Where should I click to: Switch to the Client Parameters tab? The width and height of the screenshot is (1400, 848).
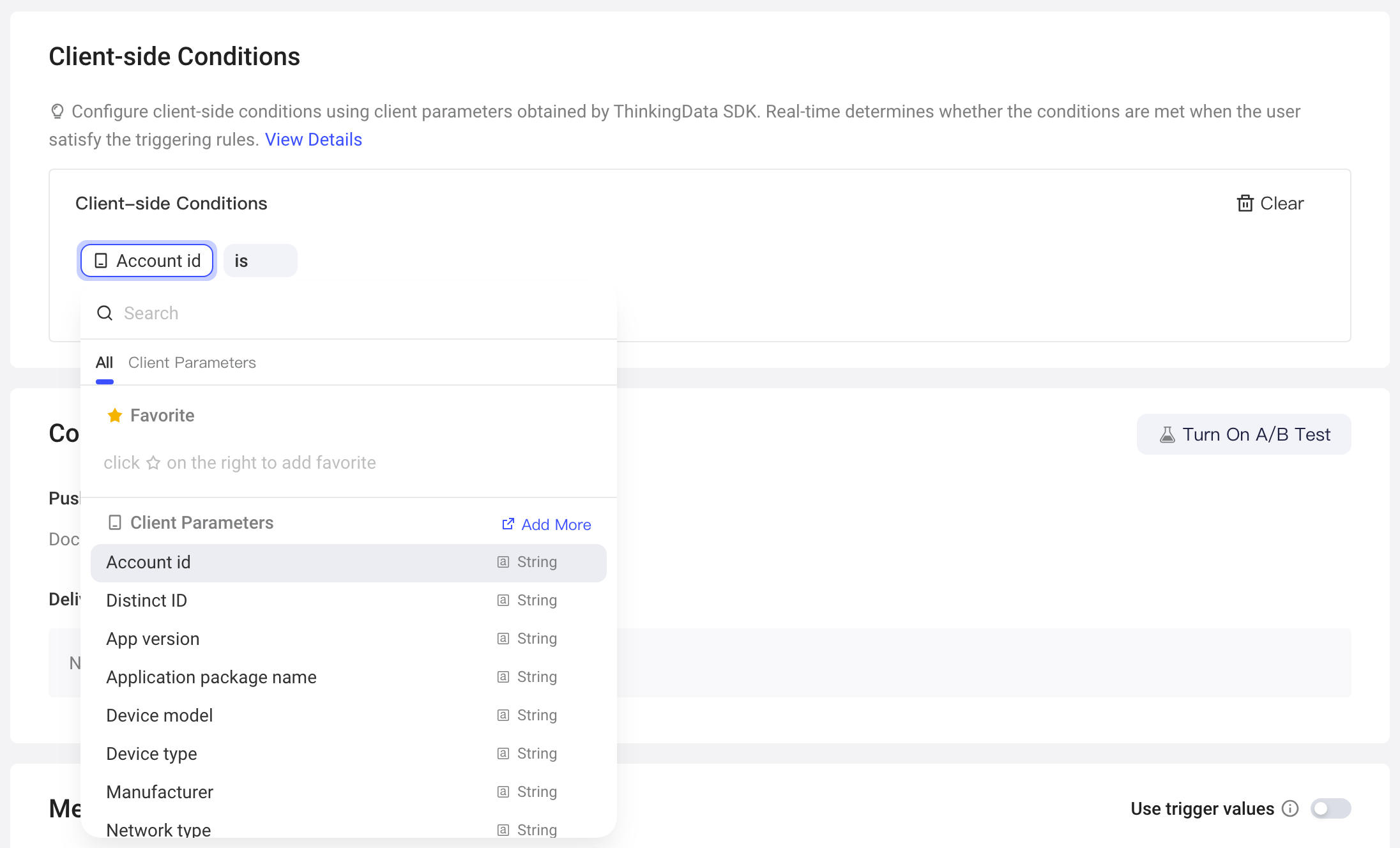pyautogui.click(x=192, y=363)
